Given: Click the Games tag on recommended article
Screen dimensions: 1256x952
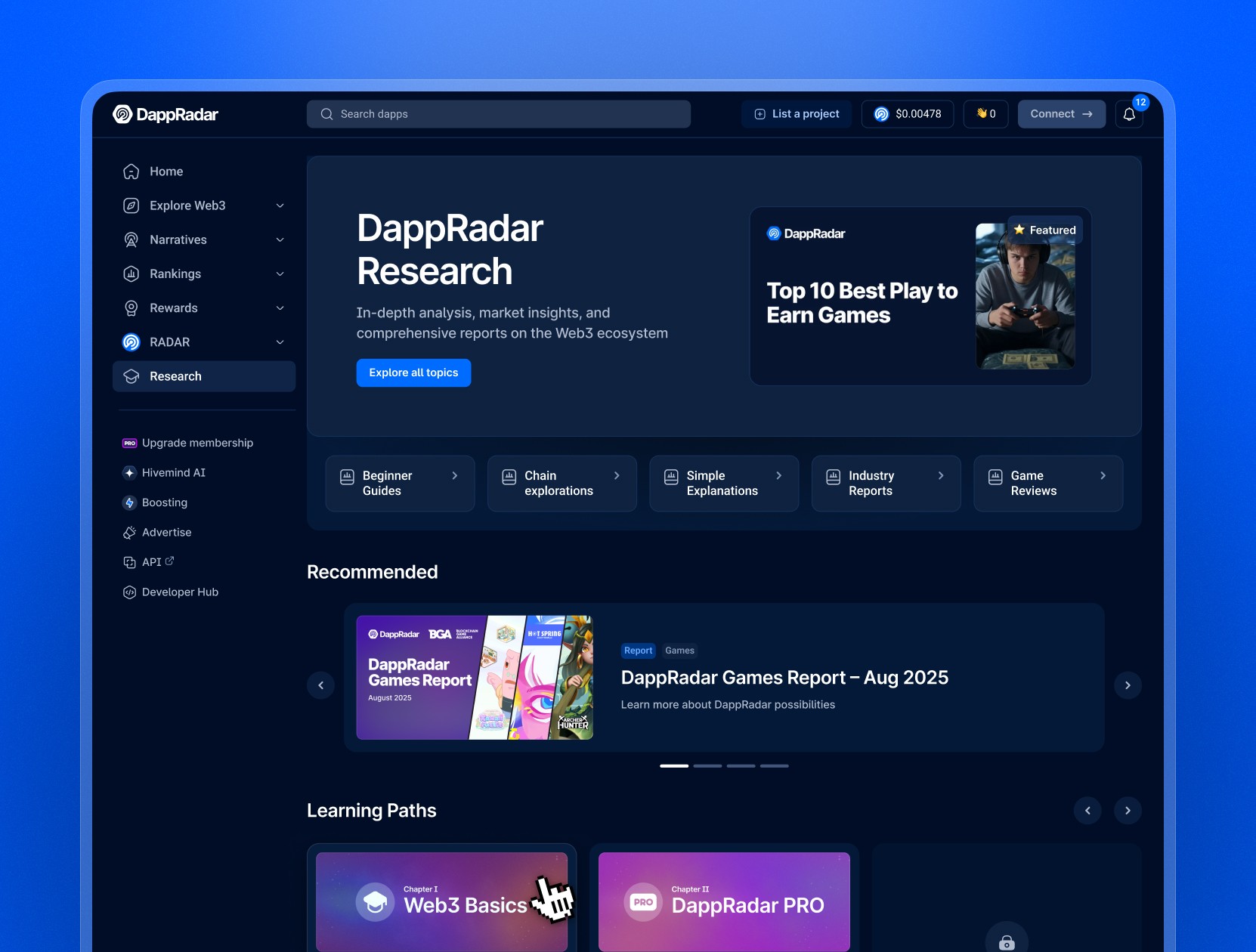Looking at the screenshot, I should pos(679,651).
